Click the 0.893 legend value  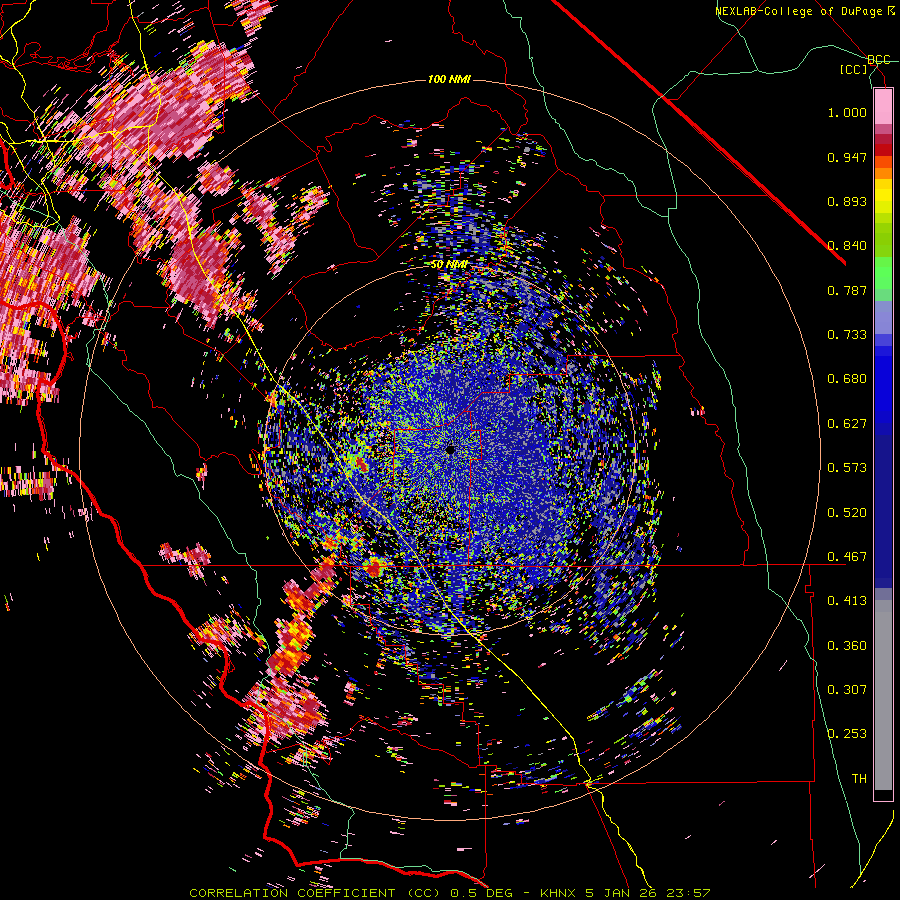click(847, 201)
